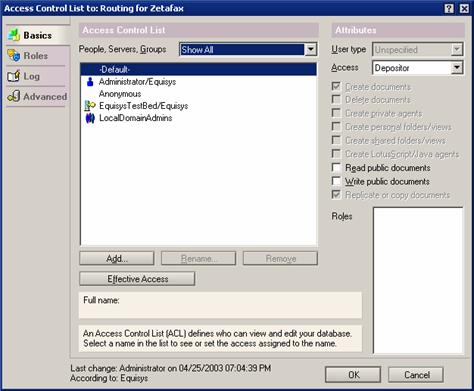Click the Administrator/Equisys person icon
This screenshot has width=474, height=391.
90,82
